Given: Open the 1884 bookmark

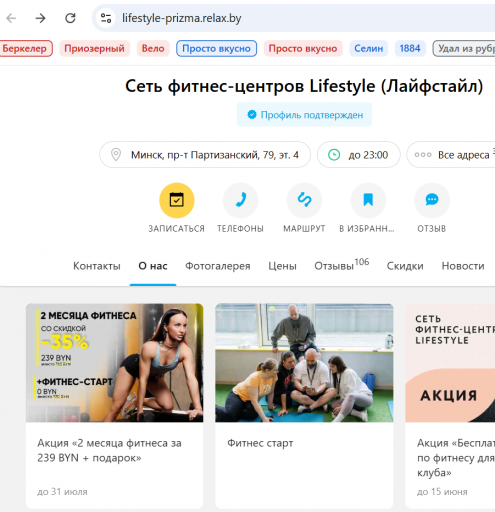Looking at the screenshot, I should (x=410, y=49).
